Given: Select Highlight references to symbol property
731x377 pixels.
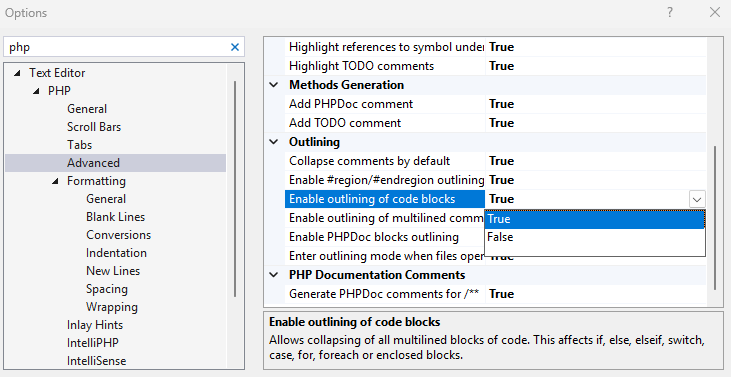Looking at the screenshot, I should coord(385,47).
